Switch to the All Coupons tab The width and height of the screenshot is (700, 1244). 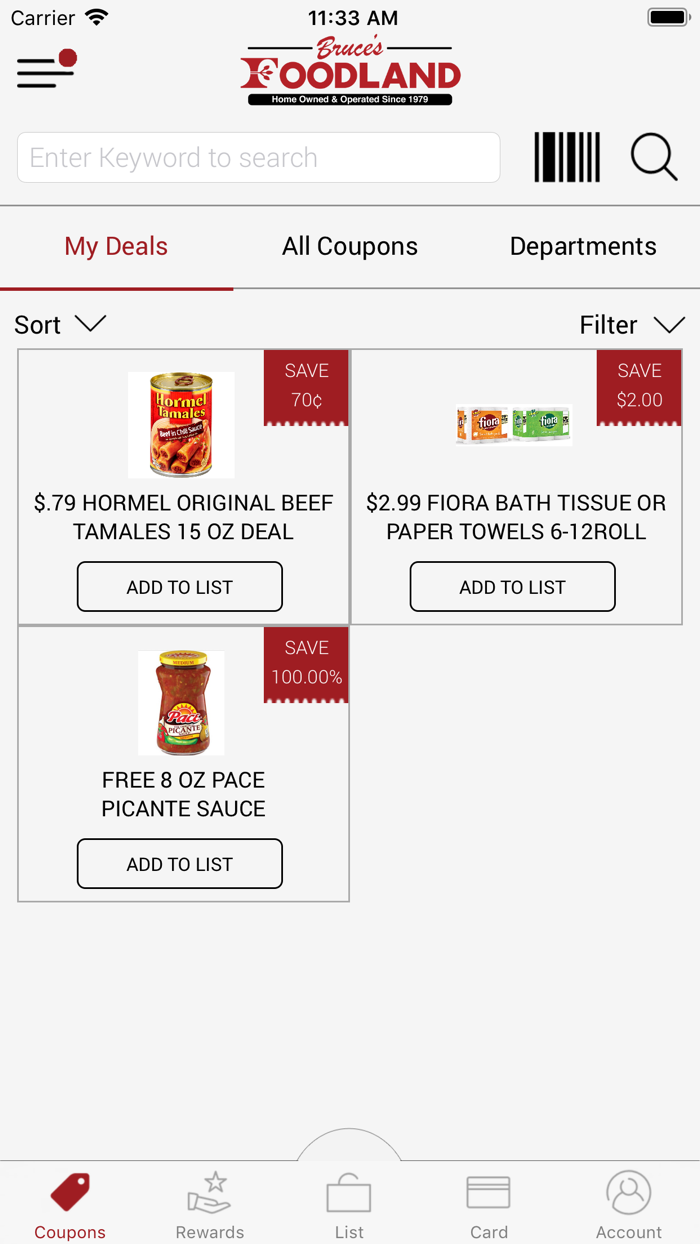point(350,247)
